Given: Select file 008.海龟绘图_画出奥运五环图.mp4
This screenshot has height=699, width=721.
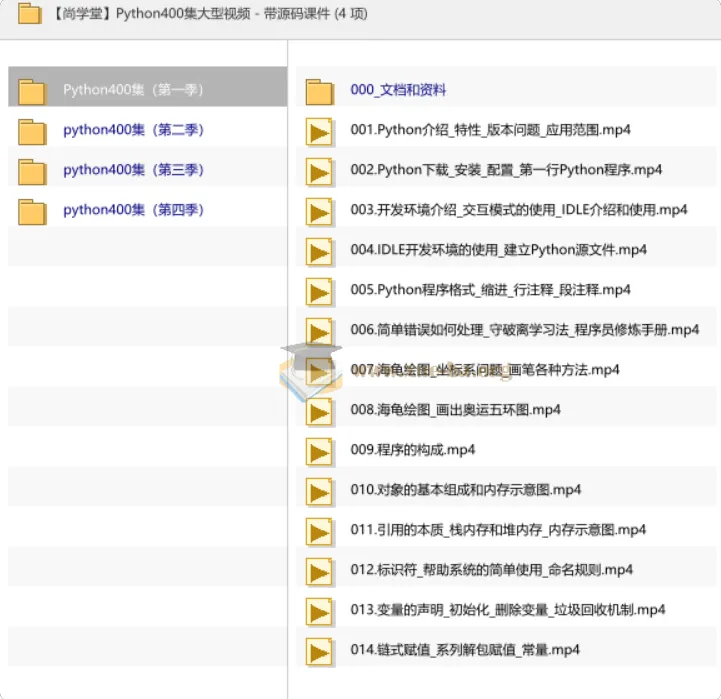Looking at the screenshot, I should point(455,410).
